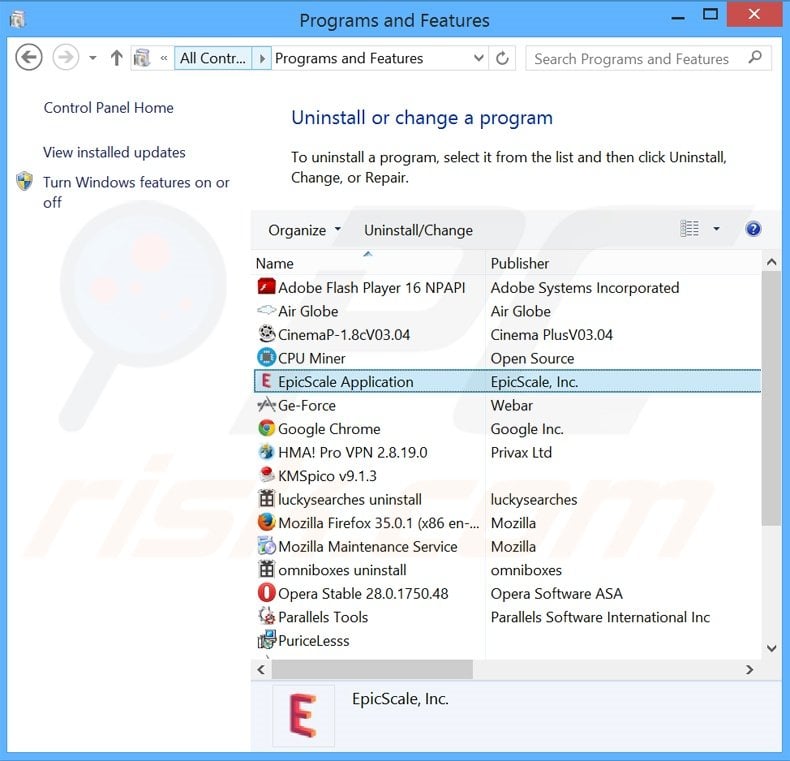Select the omniboxes uninstall icon
Image resolution: width=790 pixels, height=761 pixels.
266,569
